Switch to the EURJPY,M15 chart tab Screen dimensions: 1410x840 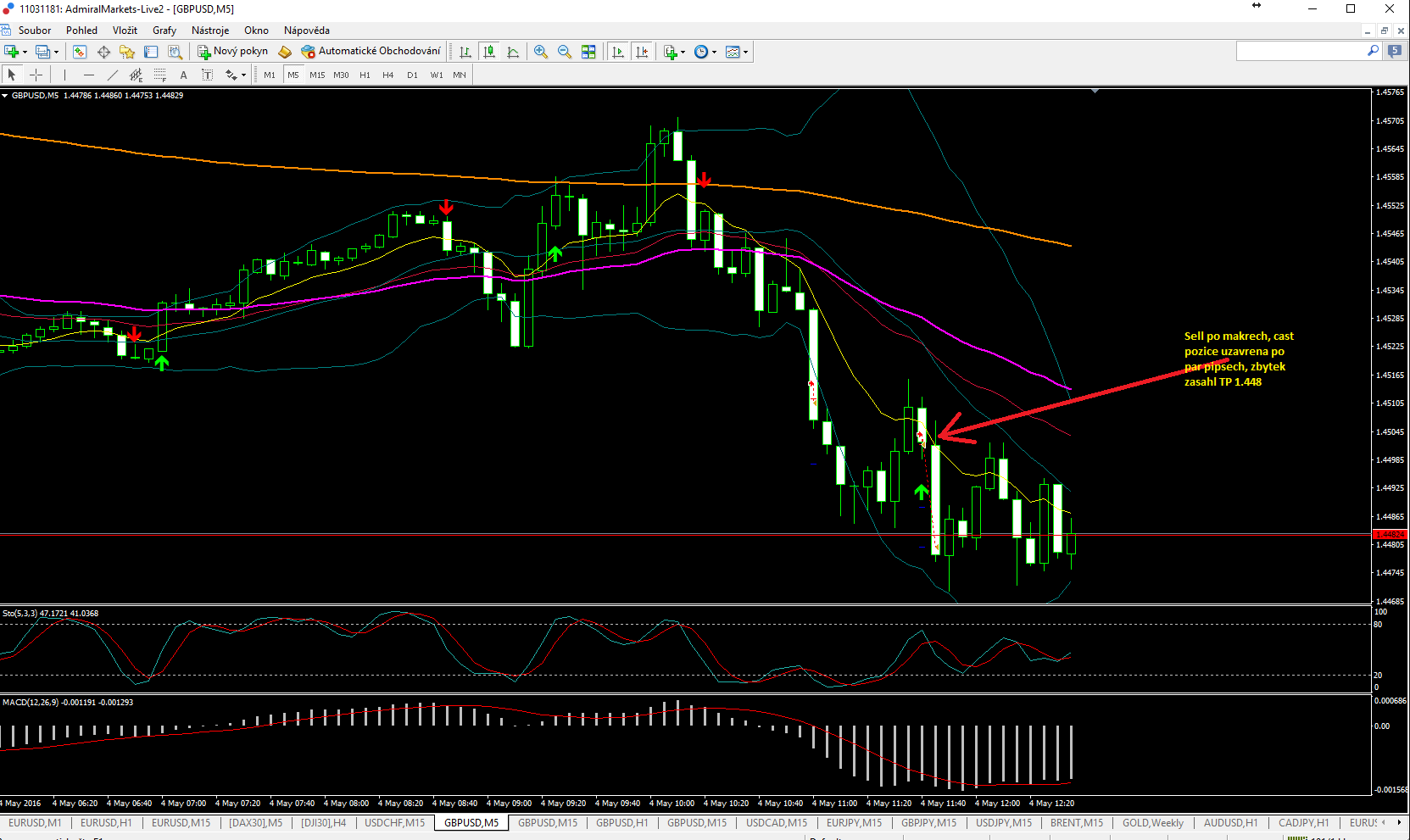pos(854,823)
